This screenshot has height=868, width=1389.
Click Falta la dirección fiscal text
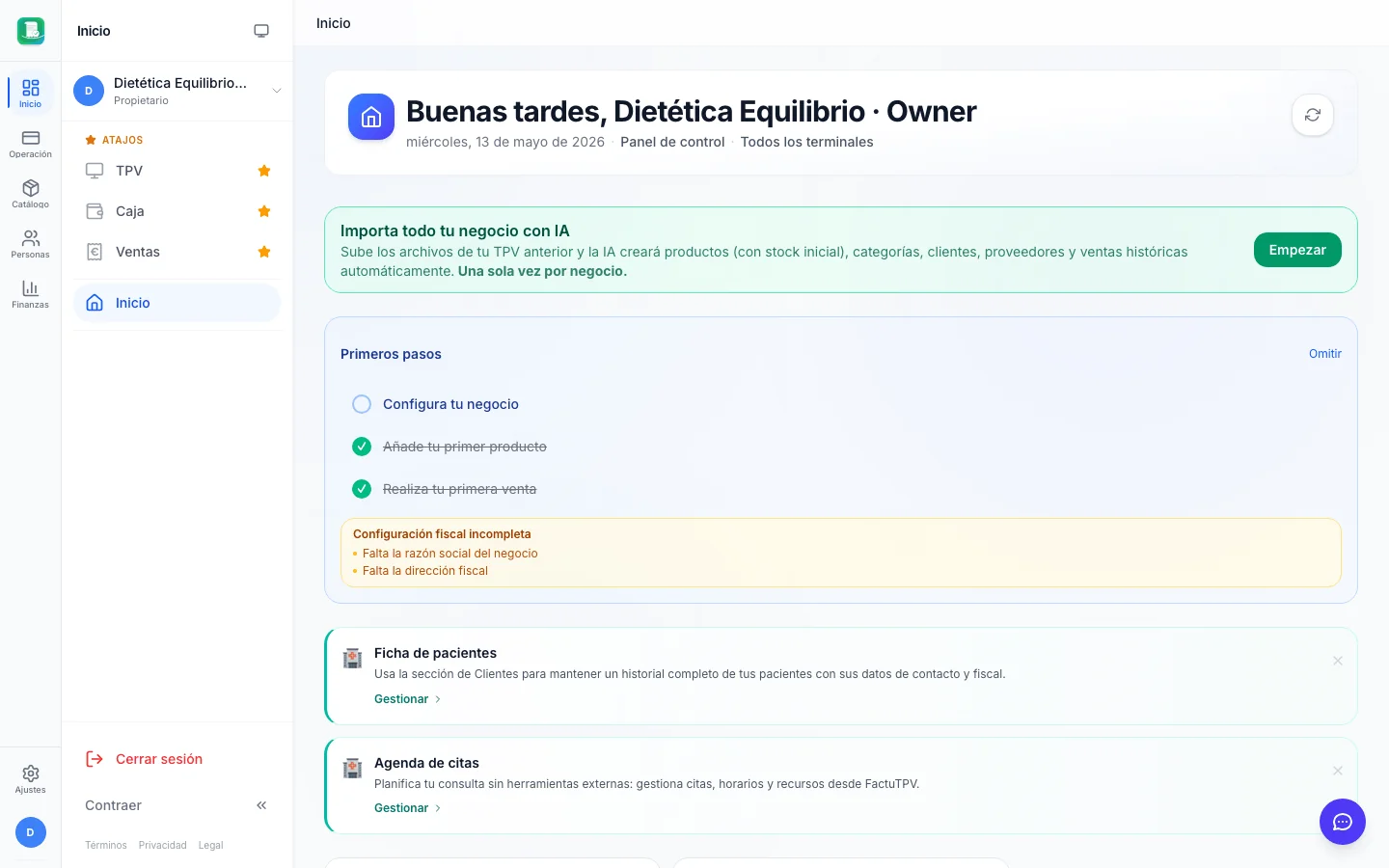coord(425,571)
